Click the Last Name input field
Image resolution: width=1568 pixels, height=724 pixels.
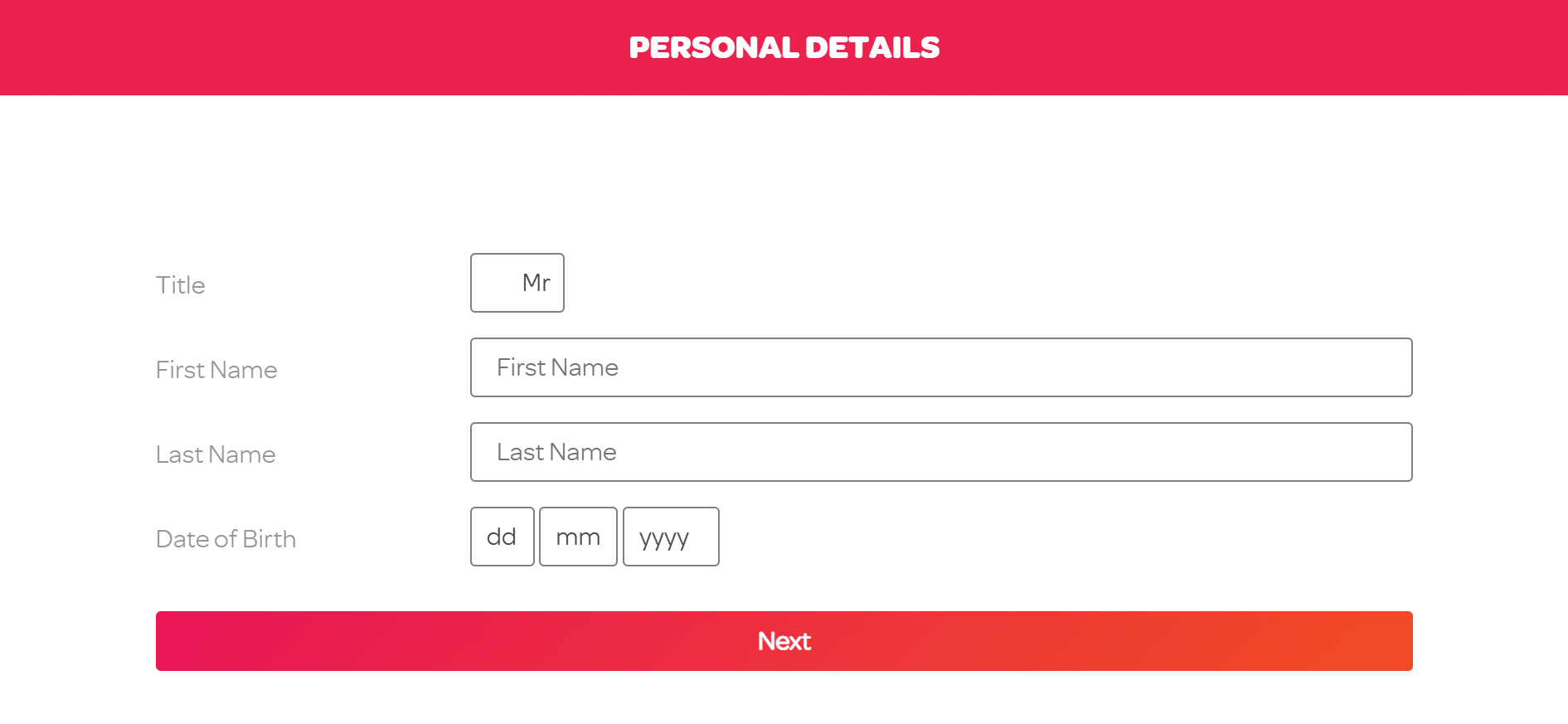point(940,452)
